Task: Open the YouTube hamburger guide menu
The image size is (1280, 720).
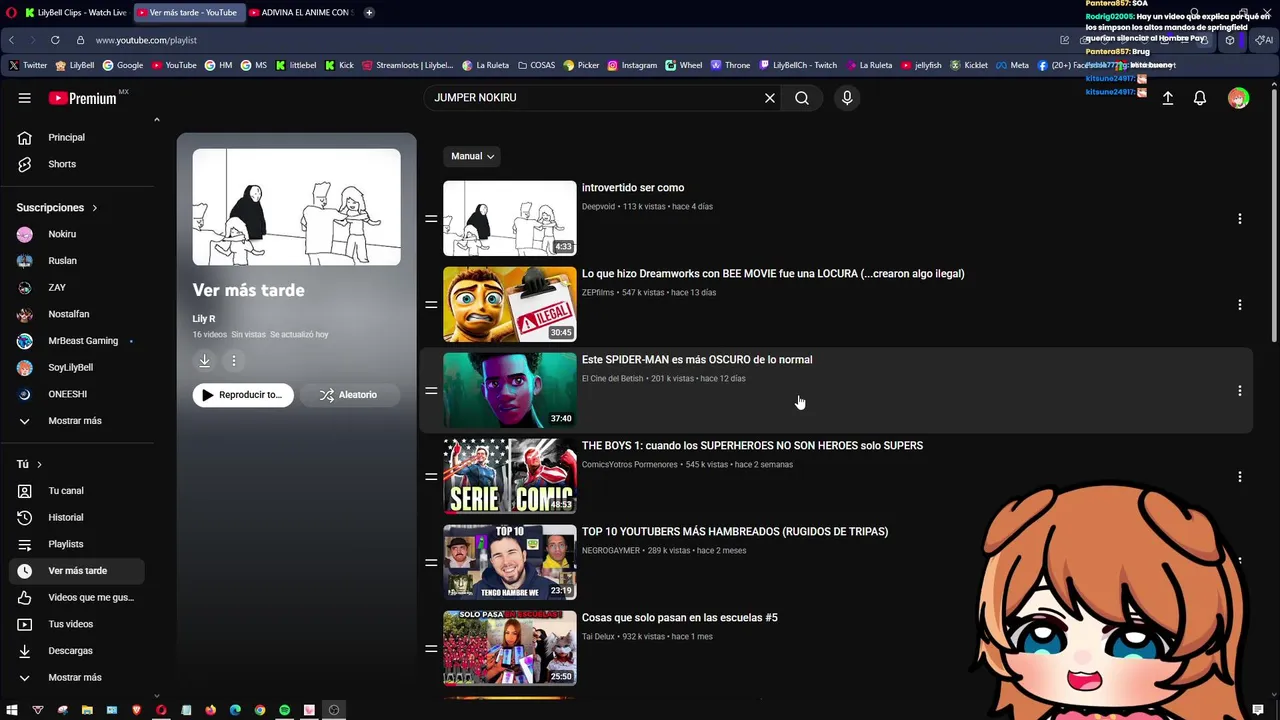Action: pyautogui.click(x=24, y=98)
